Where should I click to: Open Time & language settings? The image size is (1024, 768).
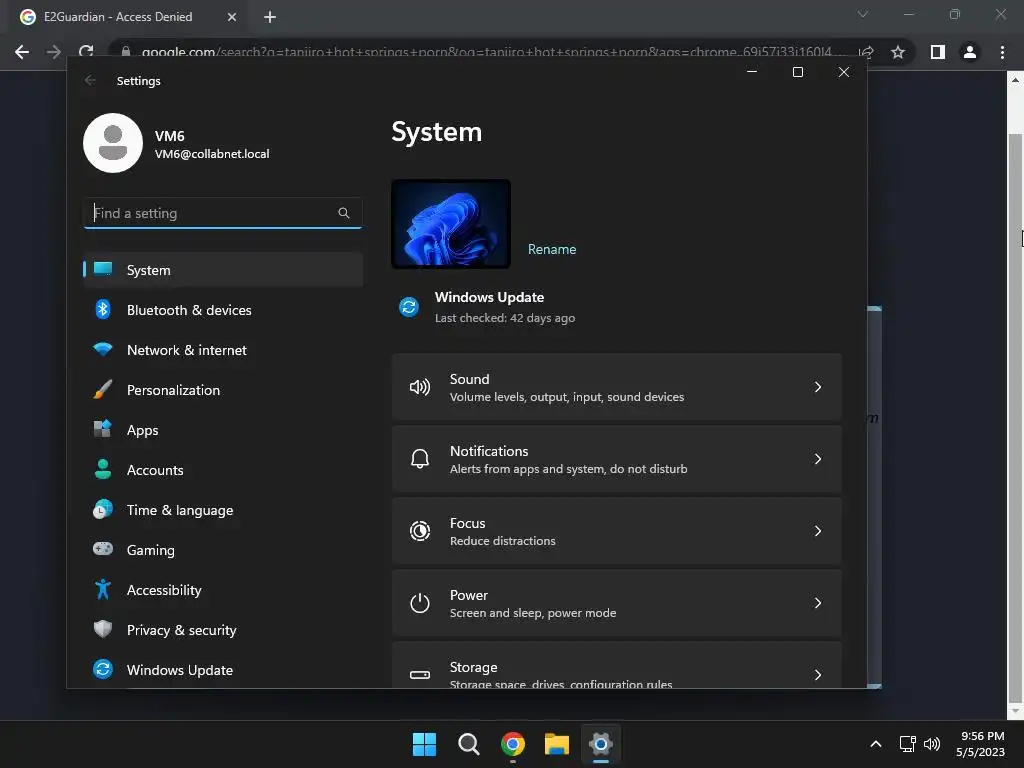[223, 510]
